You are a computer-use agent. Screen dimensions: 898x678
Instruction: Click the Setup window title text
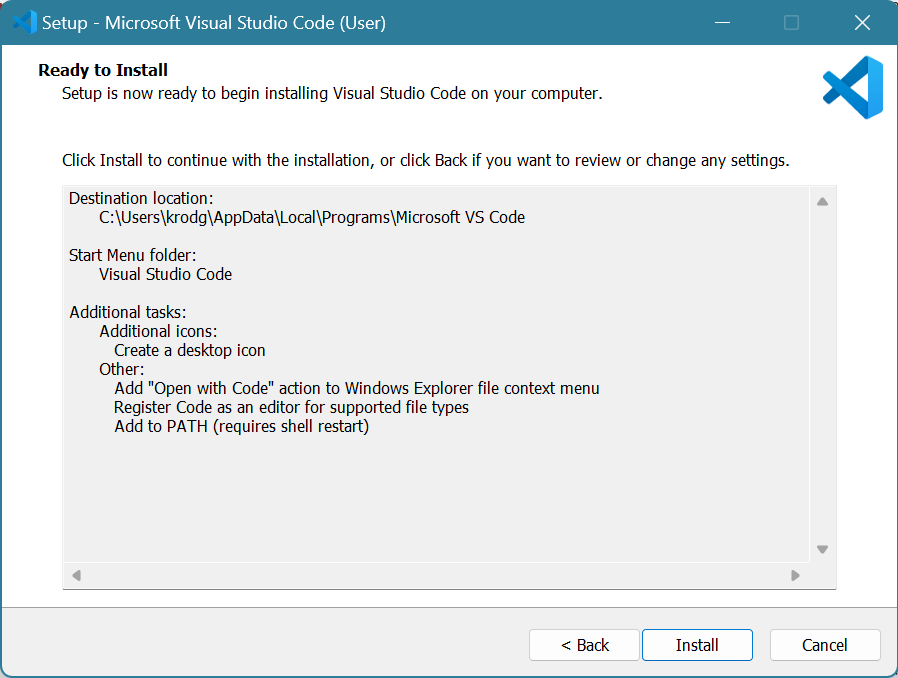213,22
